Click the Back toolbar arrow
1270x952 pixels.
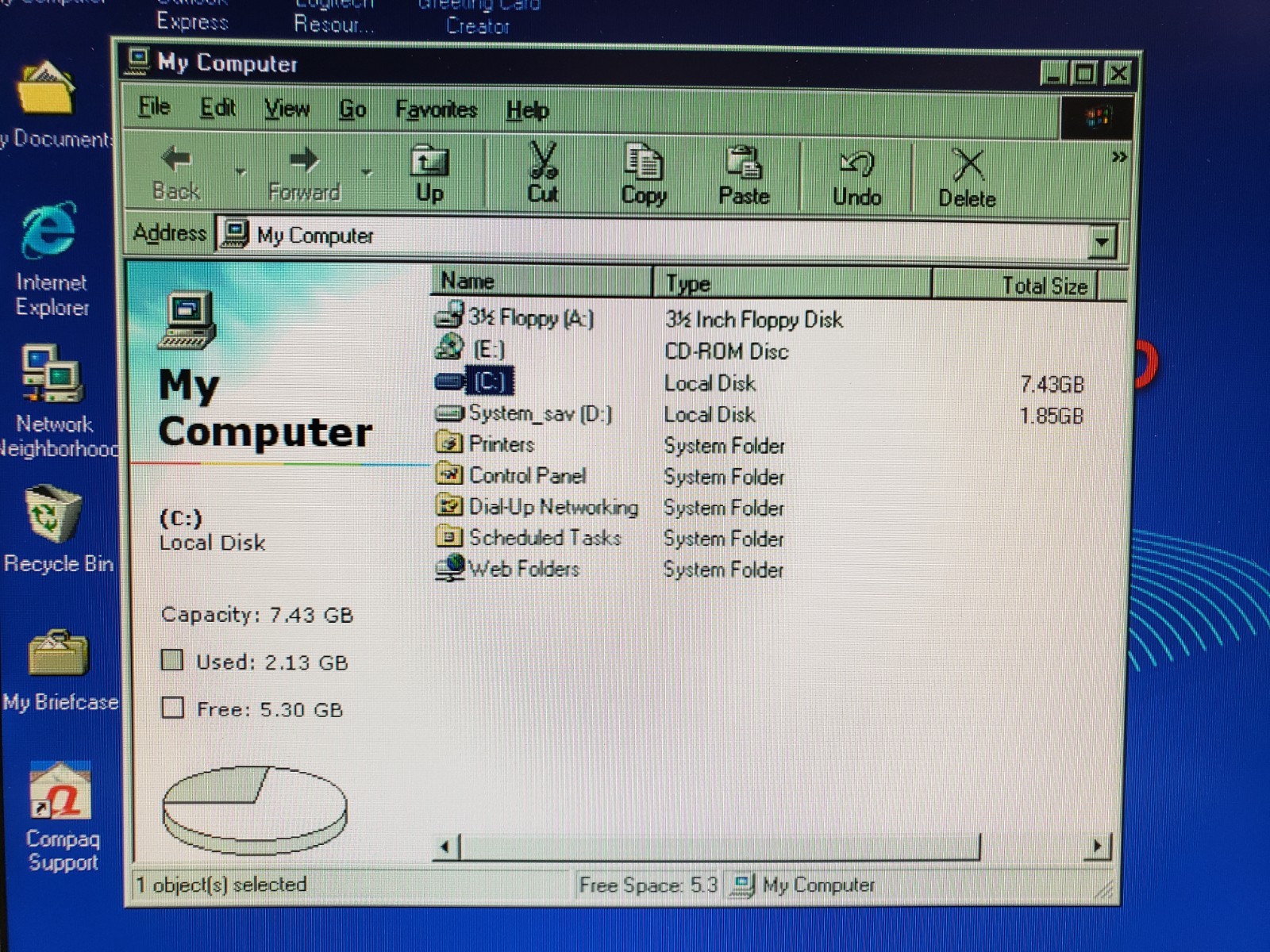[176, 173]
